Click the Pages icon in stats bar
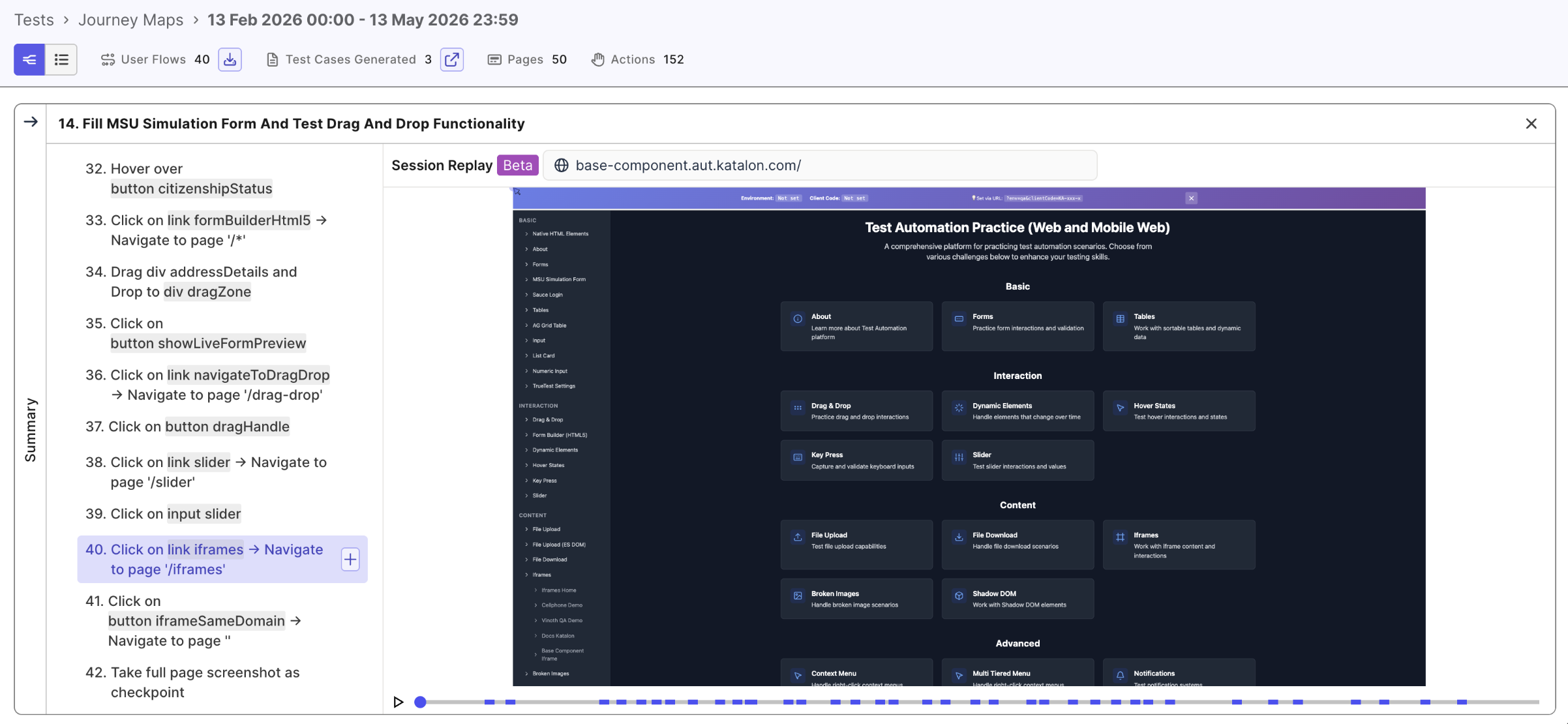Screen dimensions: 1568x724 point(494,59)
